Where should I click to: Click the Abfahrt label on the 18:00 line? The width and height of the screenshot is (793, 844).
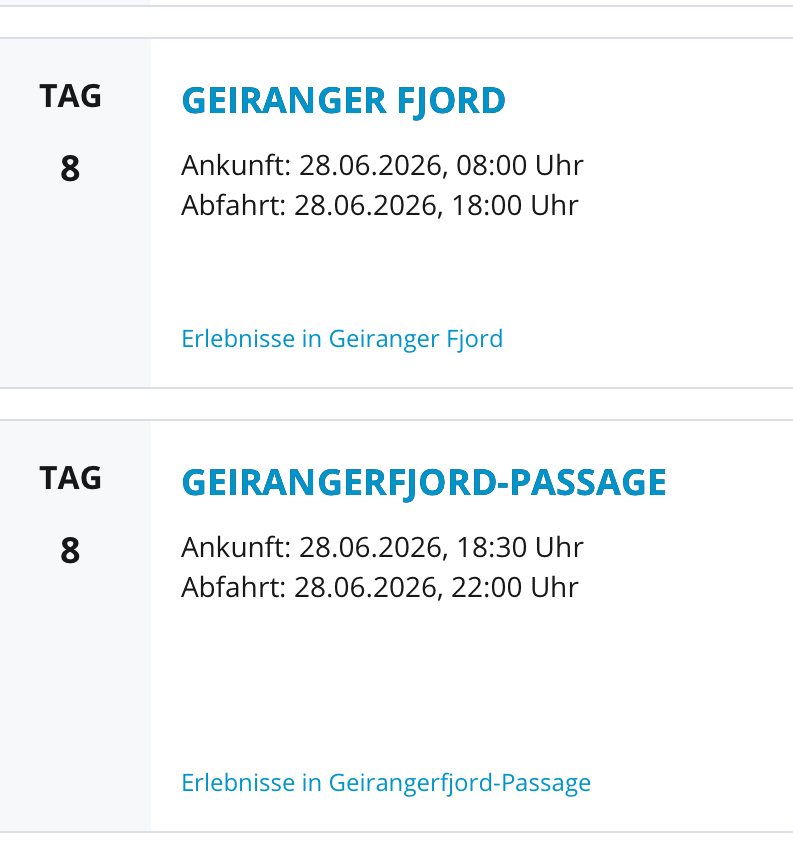234,205
